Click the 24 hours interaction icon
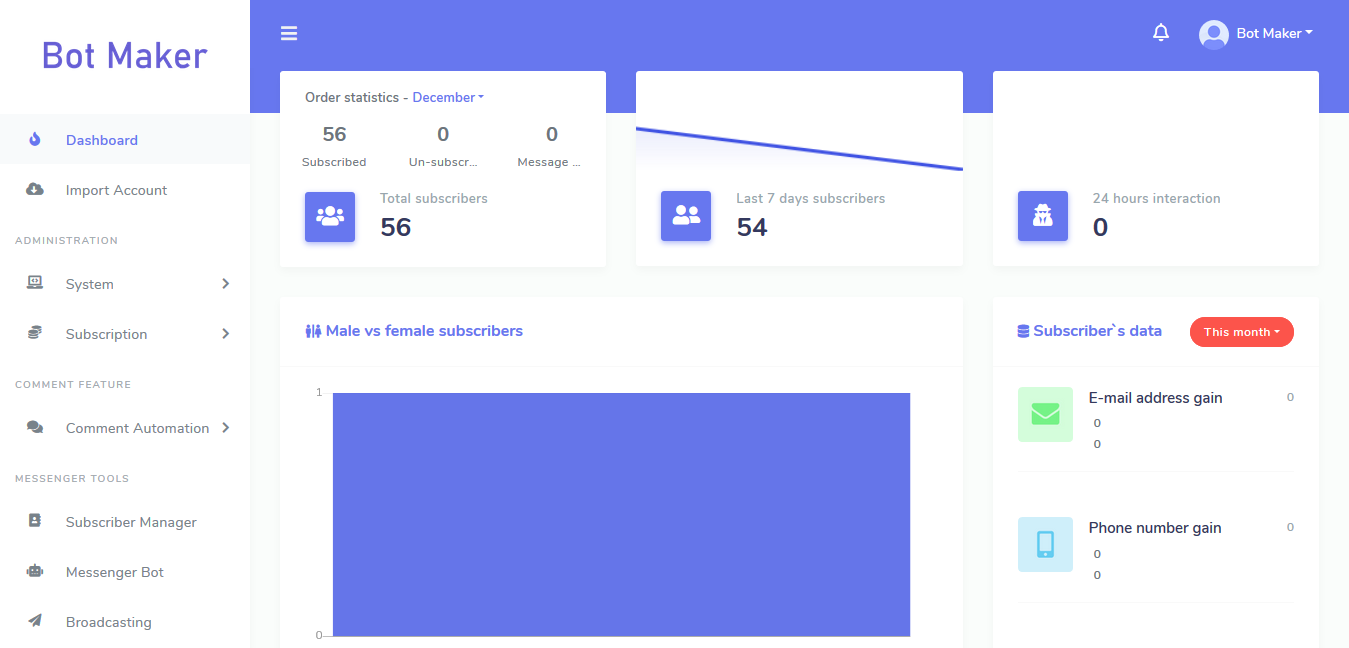 pos(1042,216)
